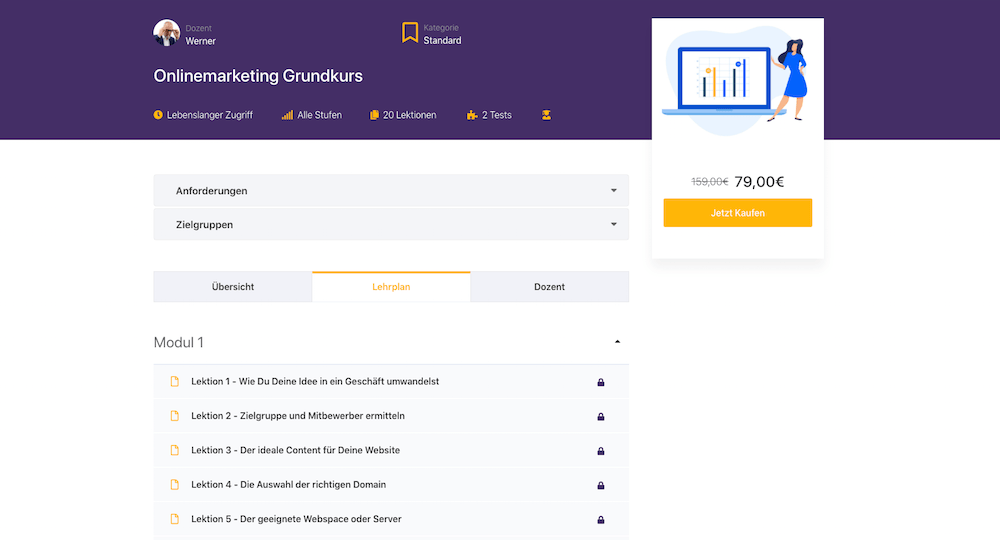Click the 20 Lektionen text

point(409,115)
